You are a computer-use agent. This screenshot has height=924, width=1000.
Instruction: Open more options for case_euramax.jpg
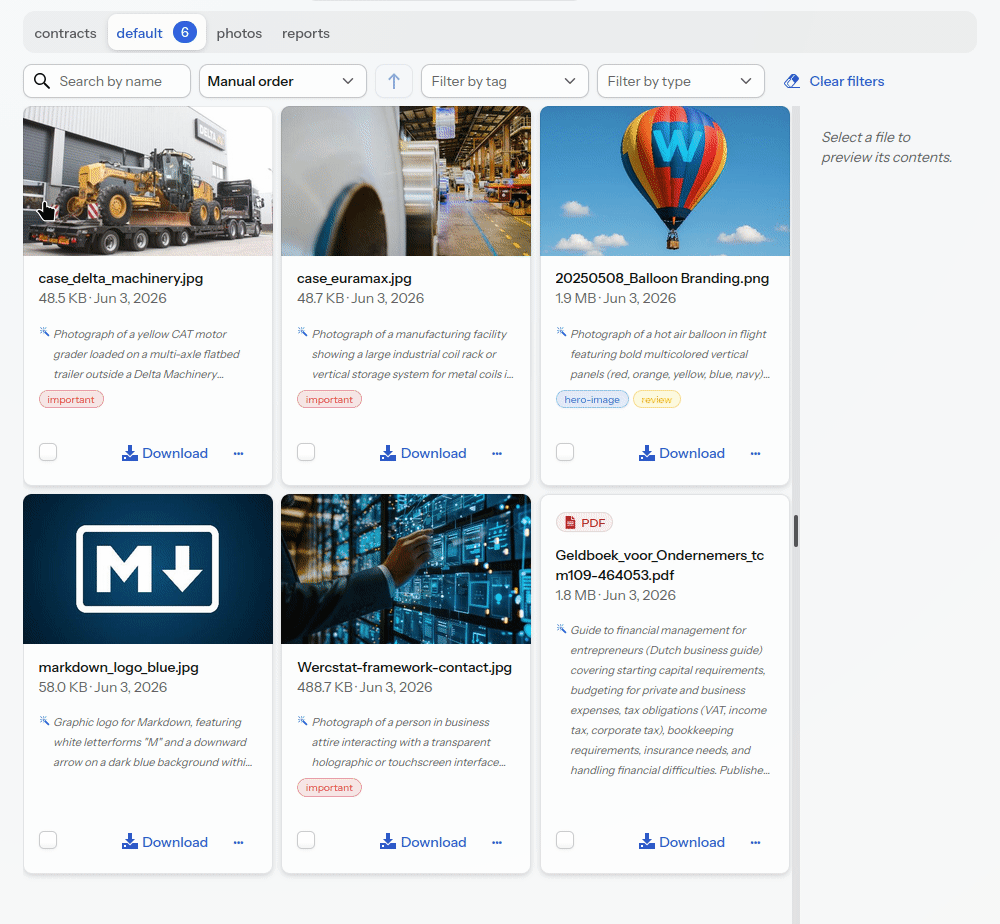click(x=497, y=453)
